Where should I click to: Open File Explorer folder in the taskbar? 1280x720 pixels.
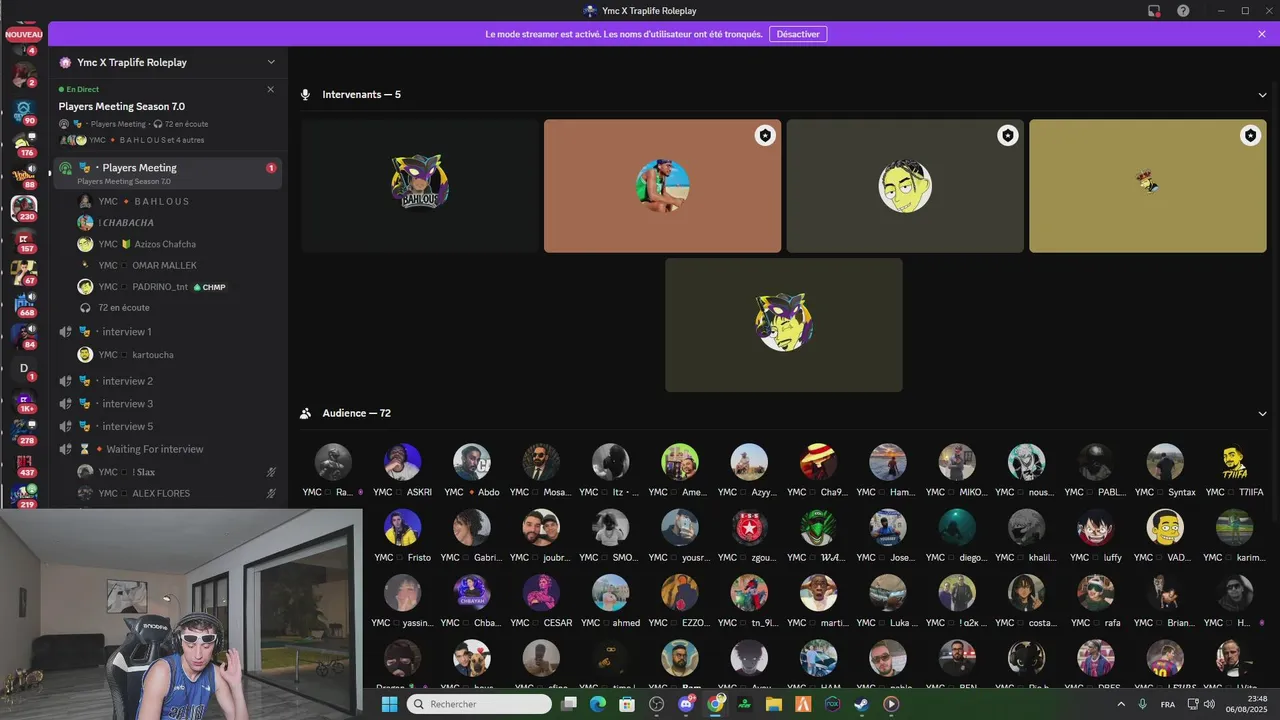773,704
